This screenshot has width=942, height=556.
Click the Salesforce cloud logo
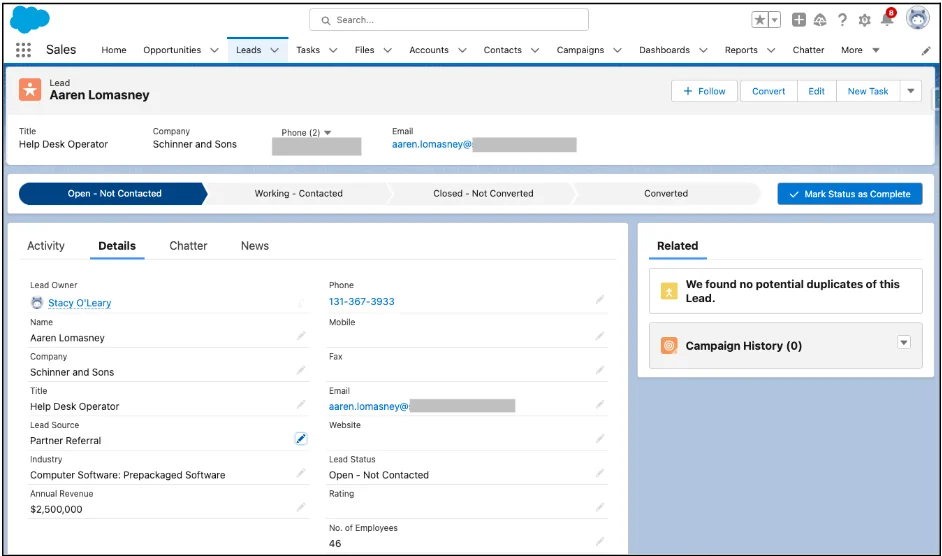point(30,20)
